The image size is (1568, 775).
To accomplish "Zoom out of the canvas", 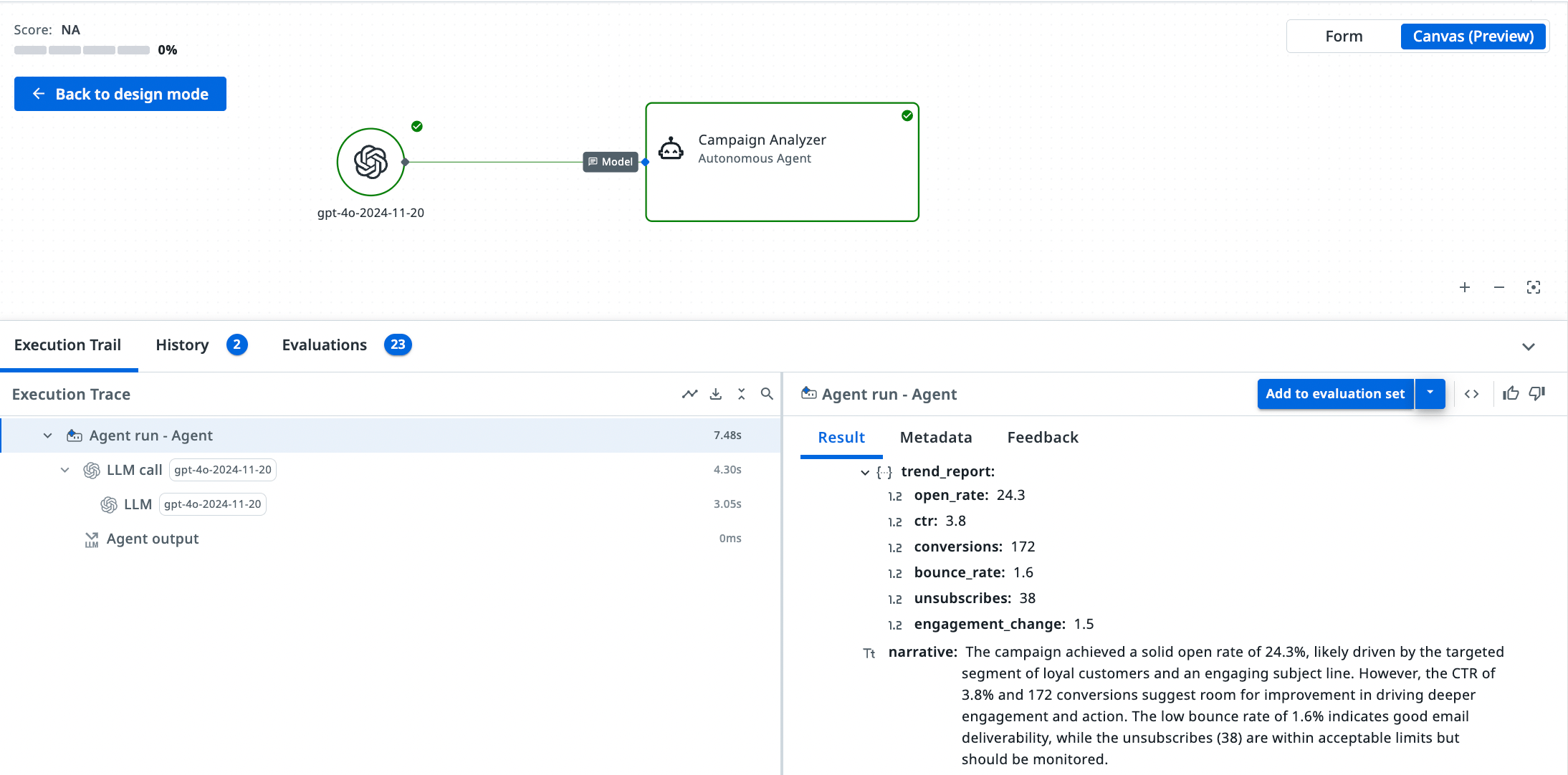I will (x=1498, y=287).
